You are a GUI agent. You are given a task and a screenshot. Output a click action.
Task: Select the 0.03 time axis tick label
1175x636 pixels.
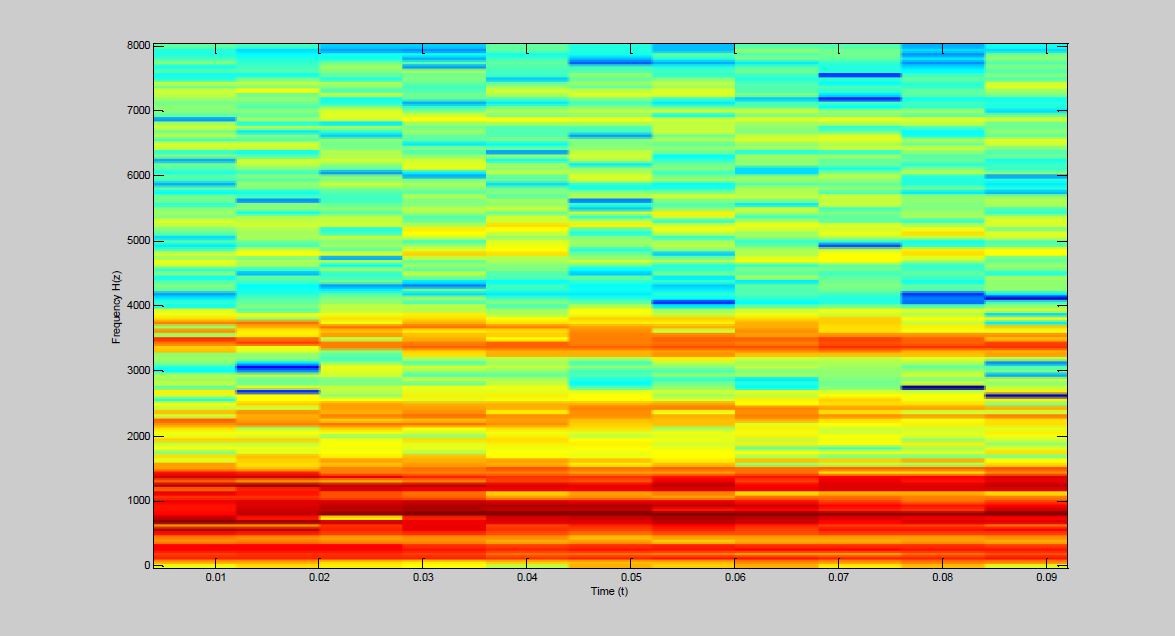tap(423, 578)
